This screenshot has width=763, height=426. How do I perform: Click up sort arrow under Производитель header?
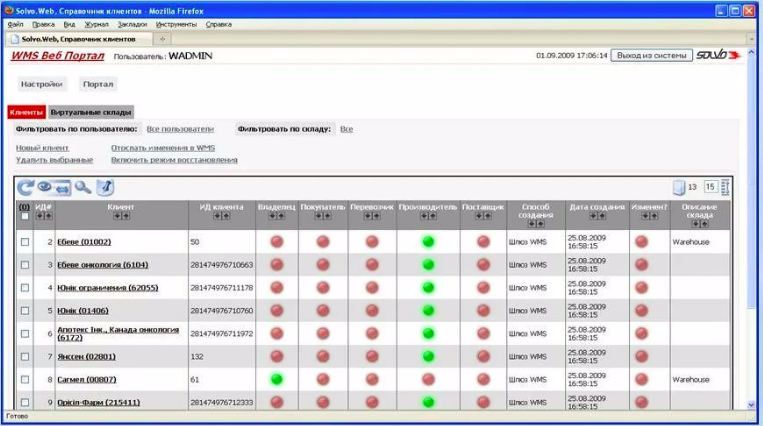pos(433,216)
